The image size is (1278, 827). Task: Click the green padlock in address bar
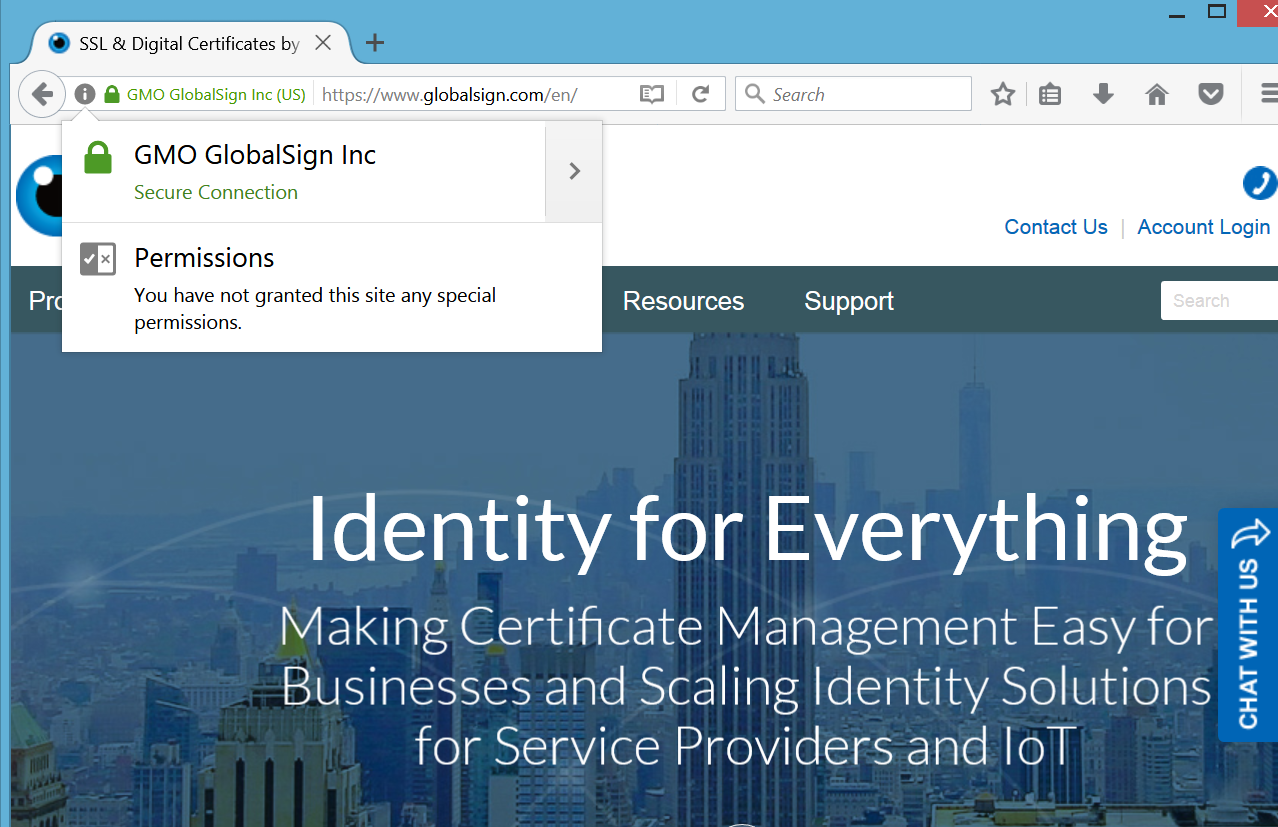(x=112, y=95)
